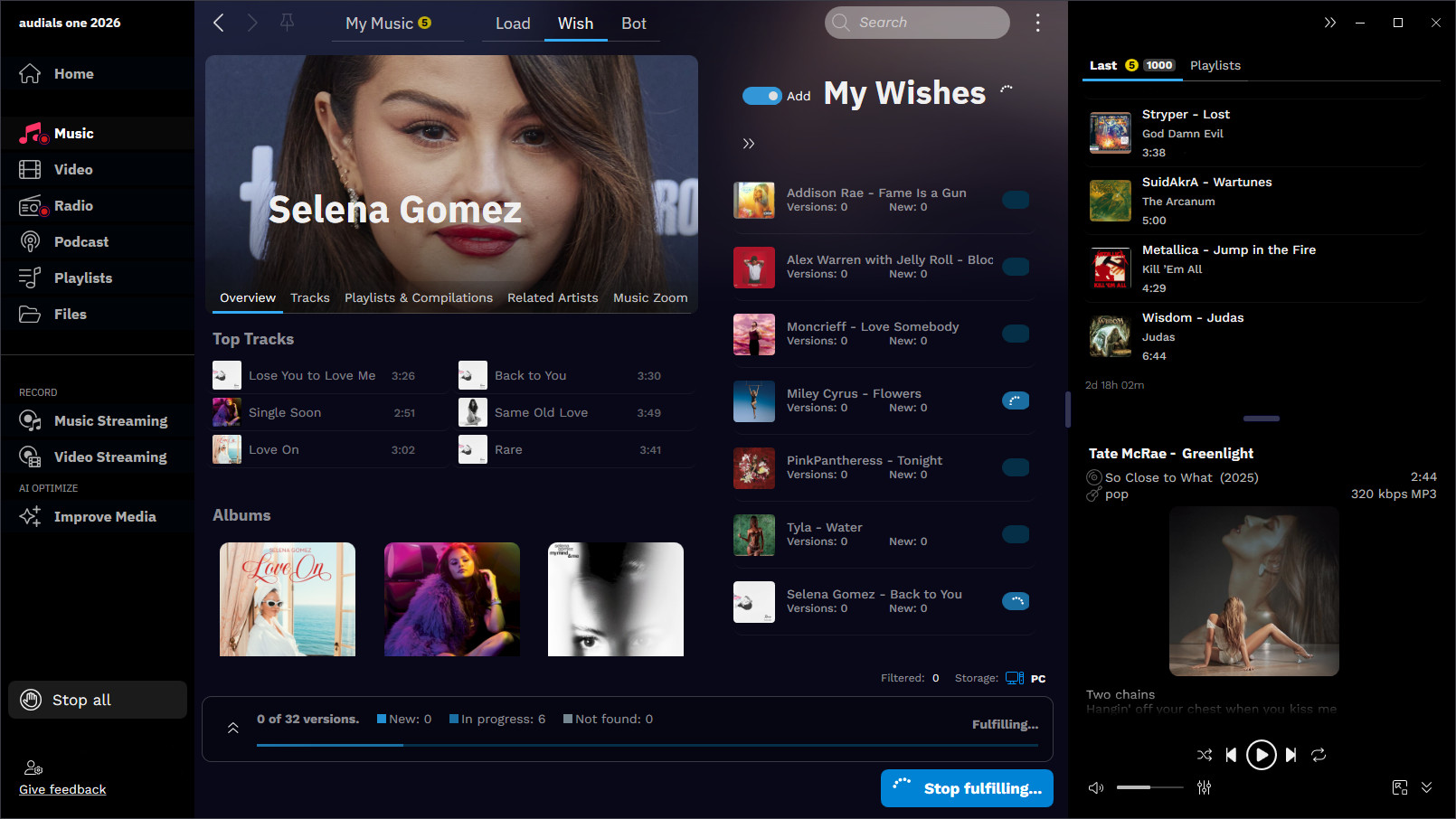
Task: Enable shuffle playback
Action: 1205,755
